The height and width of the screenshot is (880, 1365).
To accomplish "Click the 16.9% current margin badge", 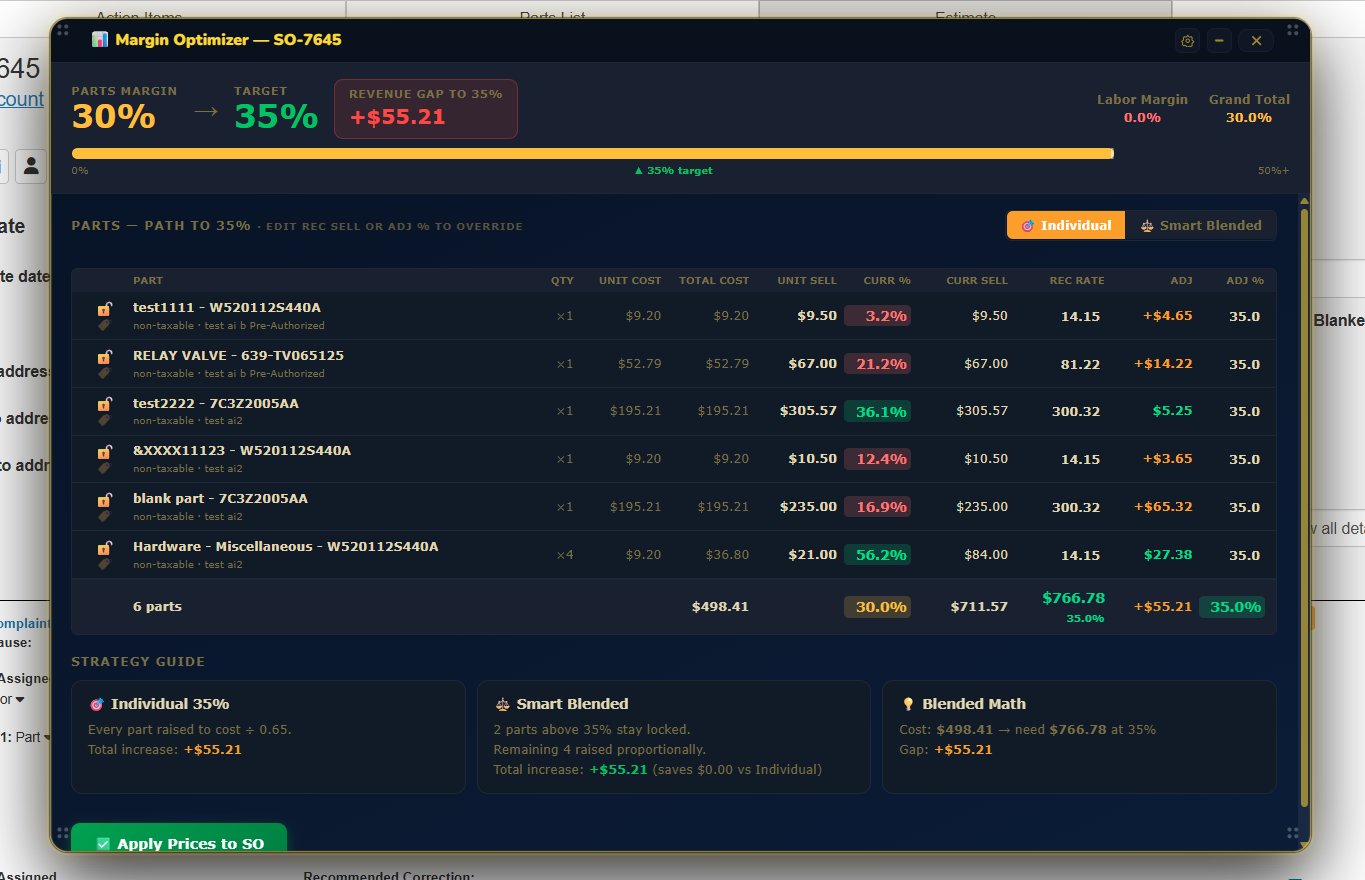I will 877,507.
